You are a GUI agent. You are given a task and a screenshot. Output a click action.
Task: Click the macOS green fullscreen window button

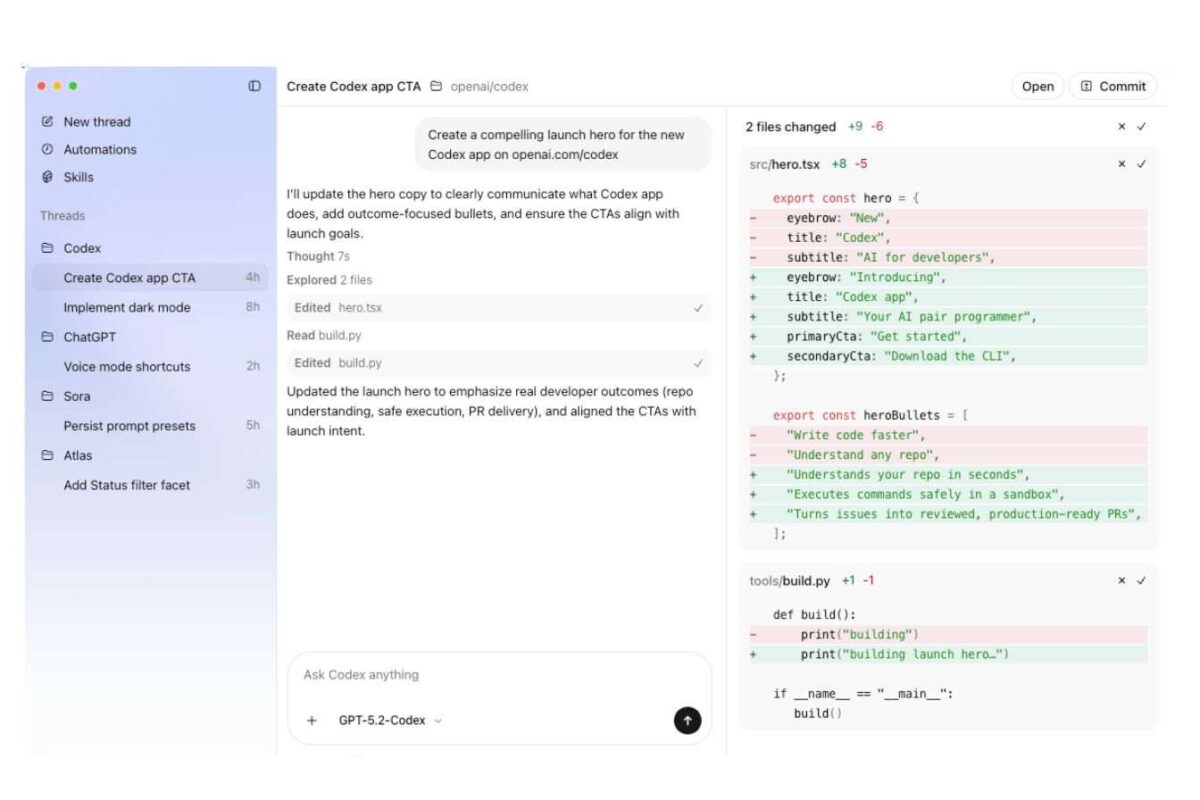pyautogui.click(x=73, y=86)
